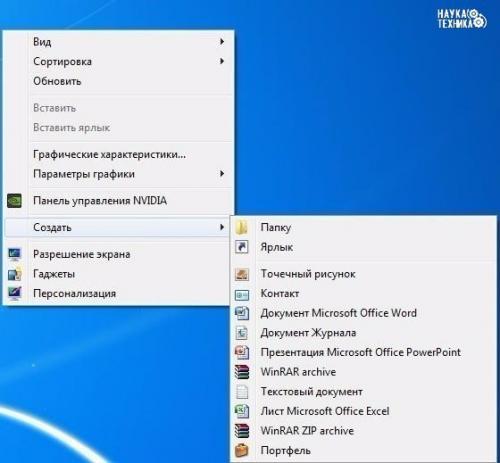Create a new WinRAR archive

pos(363,372)
